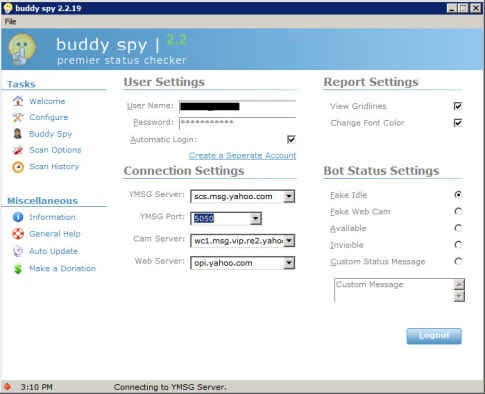Click the YMSG Port field 5050

click(221, 219)
